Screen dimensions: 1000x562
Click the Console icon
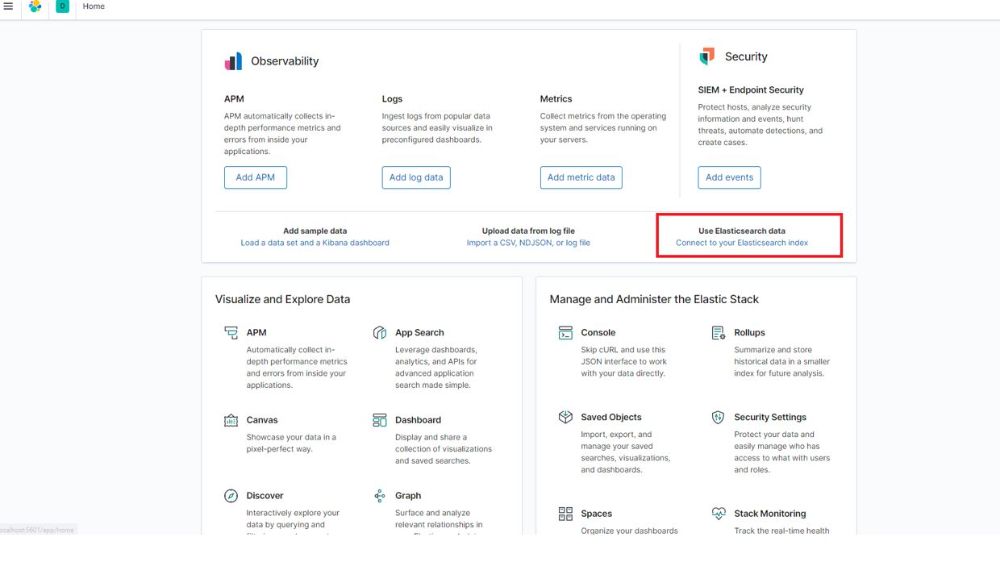tap(566, 332)
